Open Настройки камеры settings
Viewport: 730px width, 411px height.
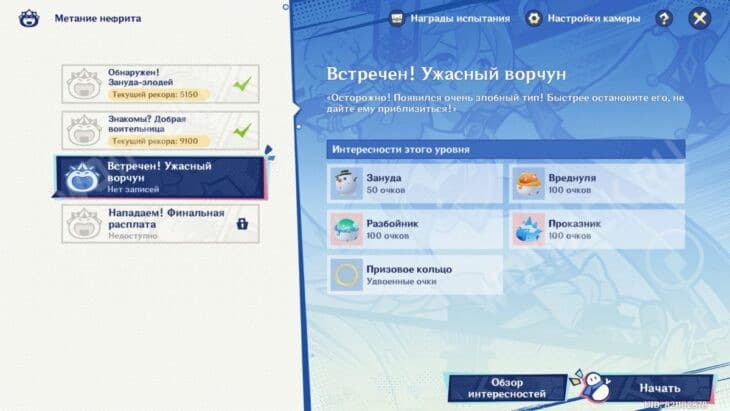point(583,19)
